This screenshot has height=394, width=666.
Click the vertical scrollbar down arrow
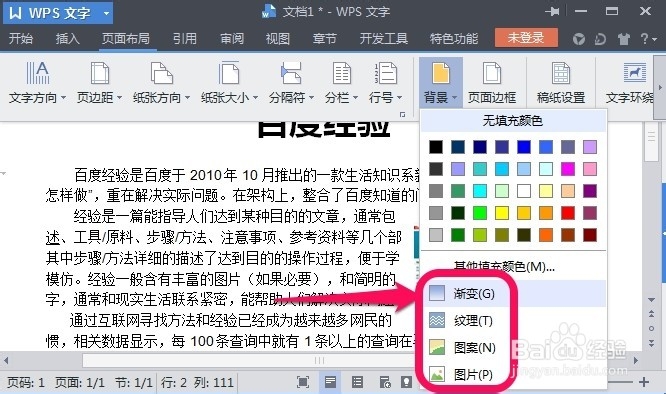click(x=651, y=300)
